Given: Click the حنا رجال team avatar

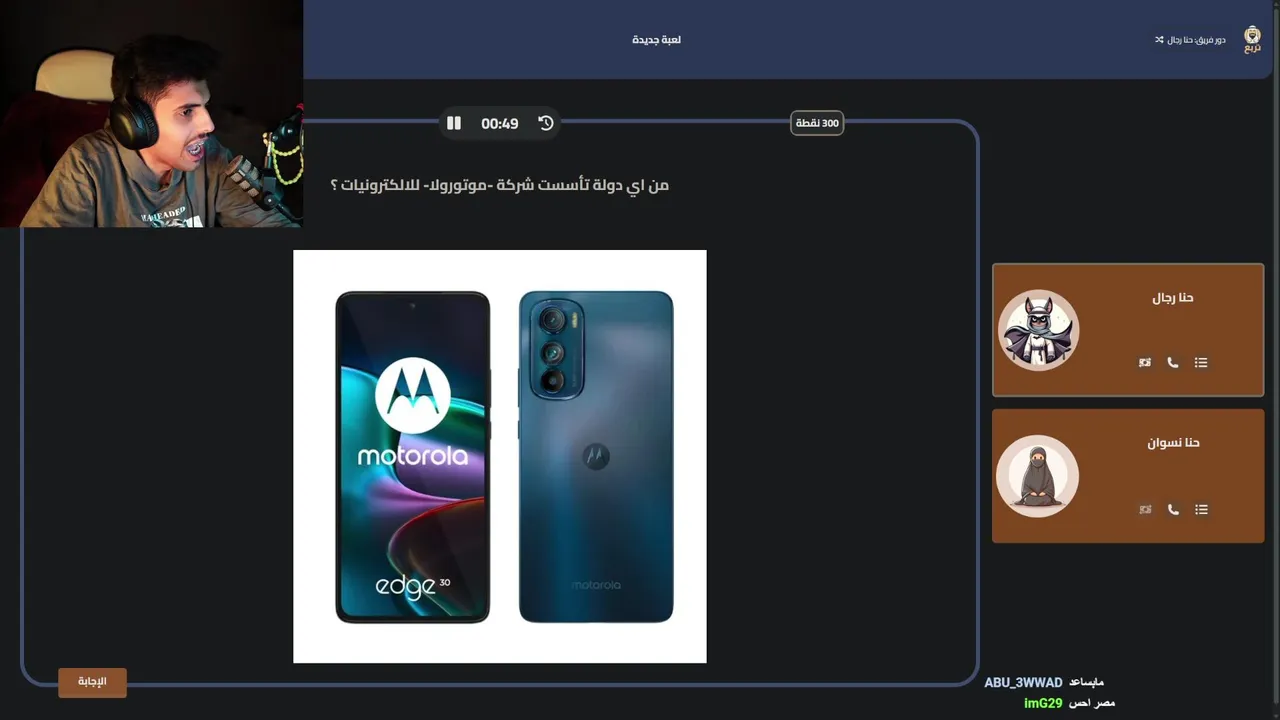Looking at the screenshot, I should [1038, 330].
